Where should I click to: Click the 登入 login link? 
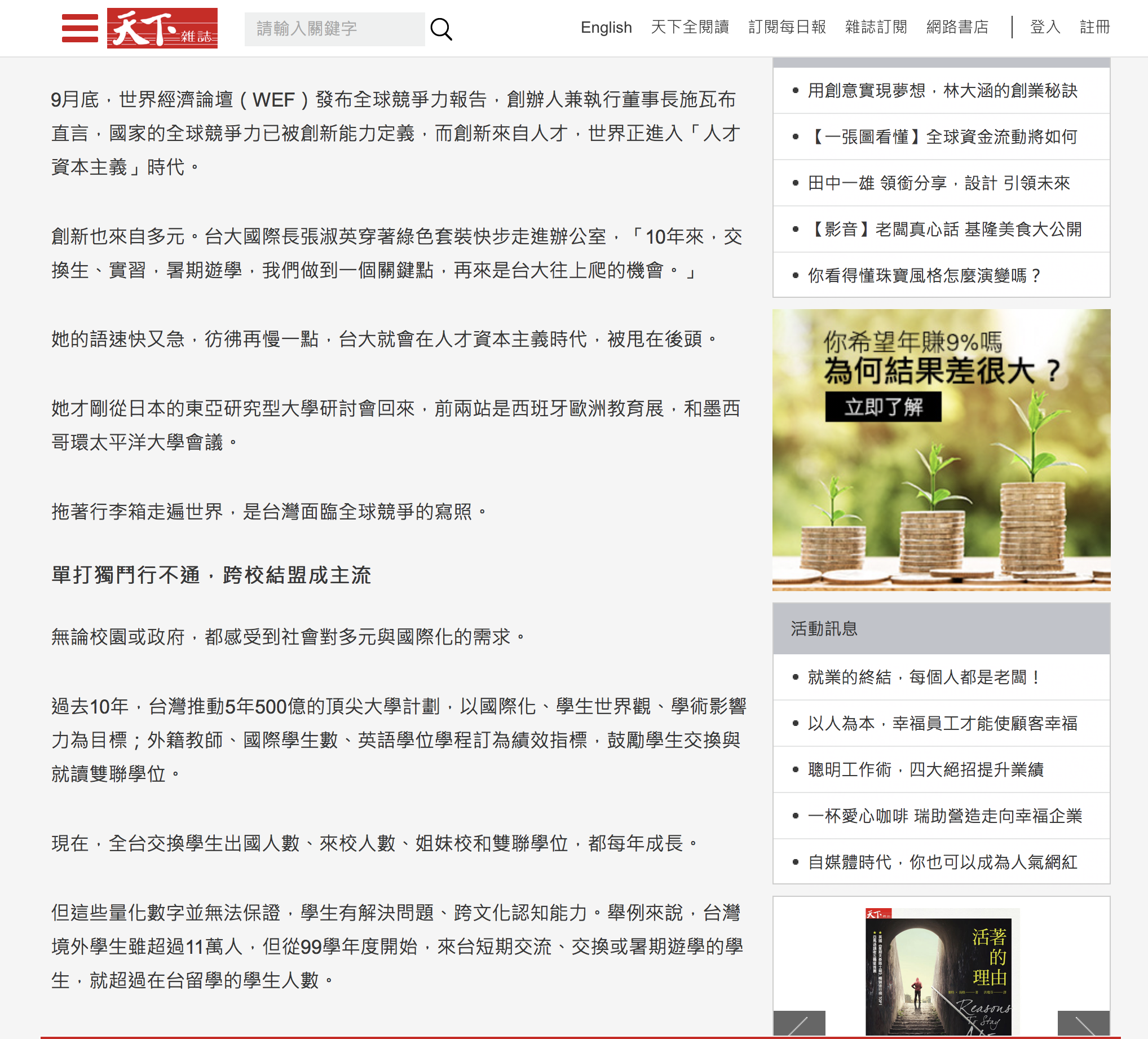tap(1045, 27)
